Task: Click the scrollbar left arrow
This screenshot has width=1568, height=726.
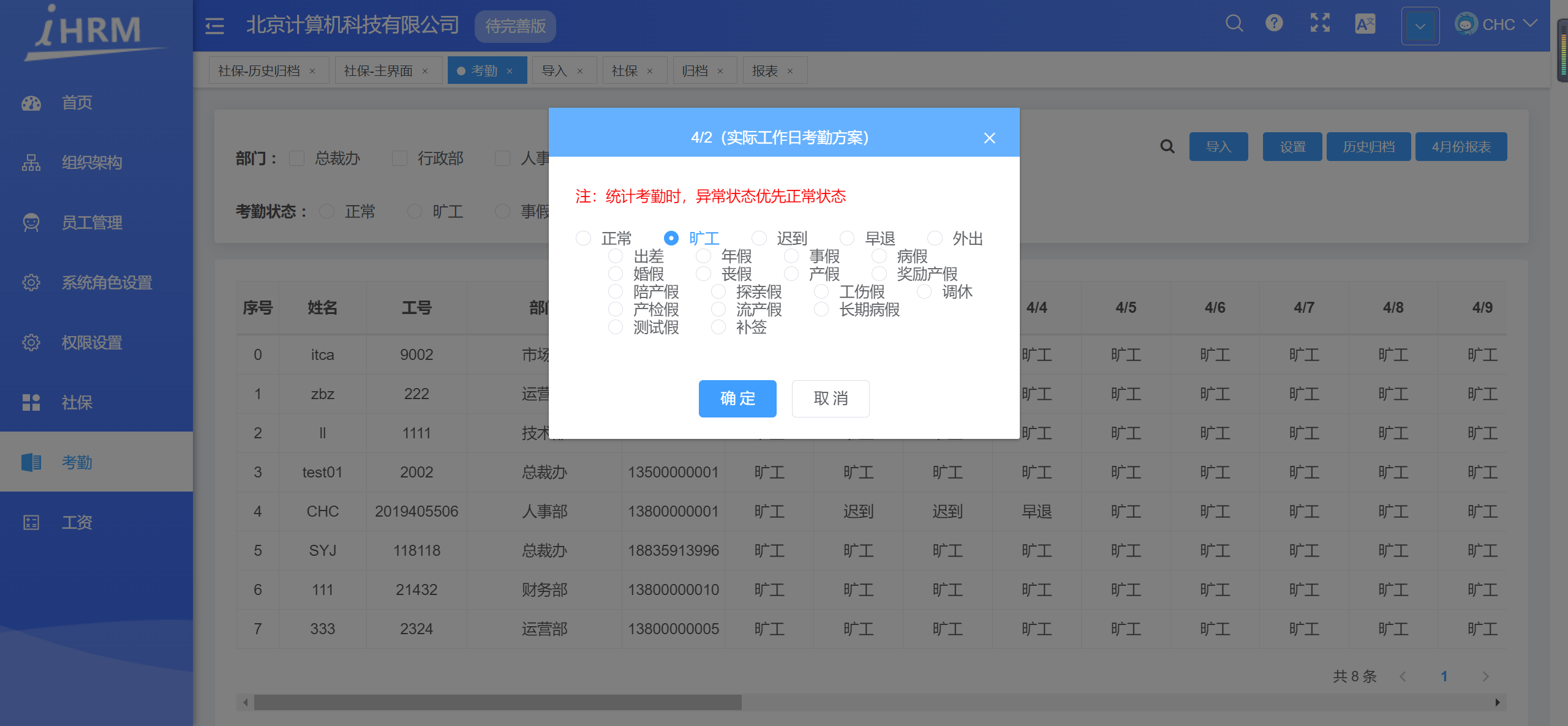Action: (x=245, y=702)
